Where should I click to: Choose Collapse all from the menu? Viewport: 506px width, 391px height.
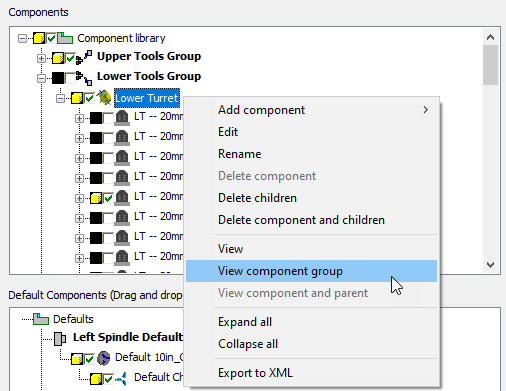311,344
